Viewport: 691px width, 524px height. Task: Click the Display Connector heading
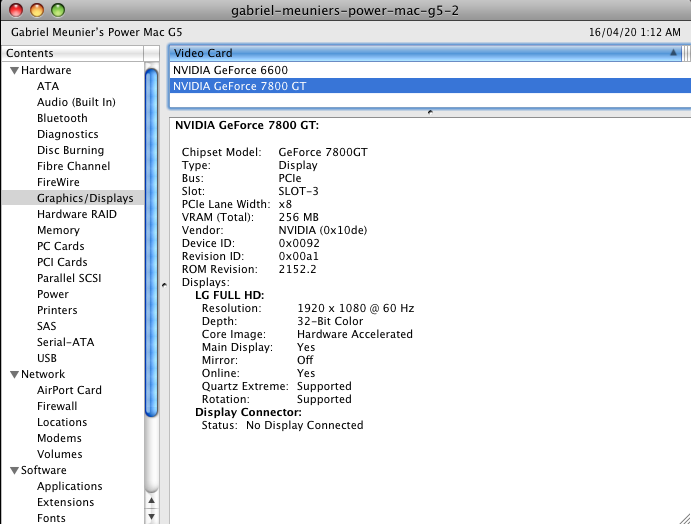point(249,413)
